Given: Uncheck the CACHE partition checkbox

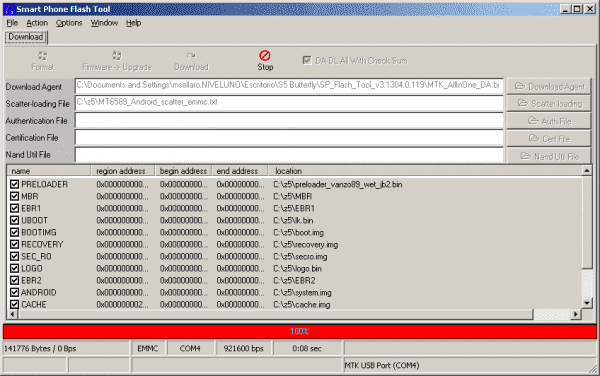Looking at the screenshot, I should pyautogui.click(x=15, y=304).
